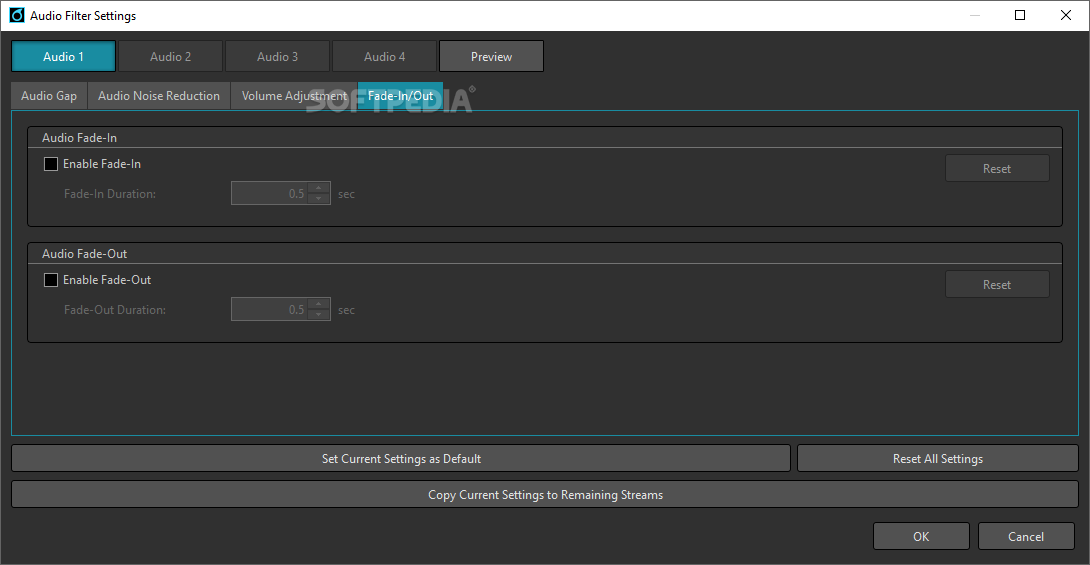1090x565 pixels.
Task: Enable the Fade-Out checkbox
Action: coord(51,280)
